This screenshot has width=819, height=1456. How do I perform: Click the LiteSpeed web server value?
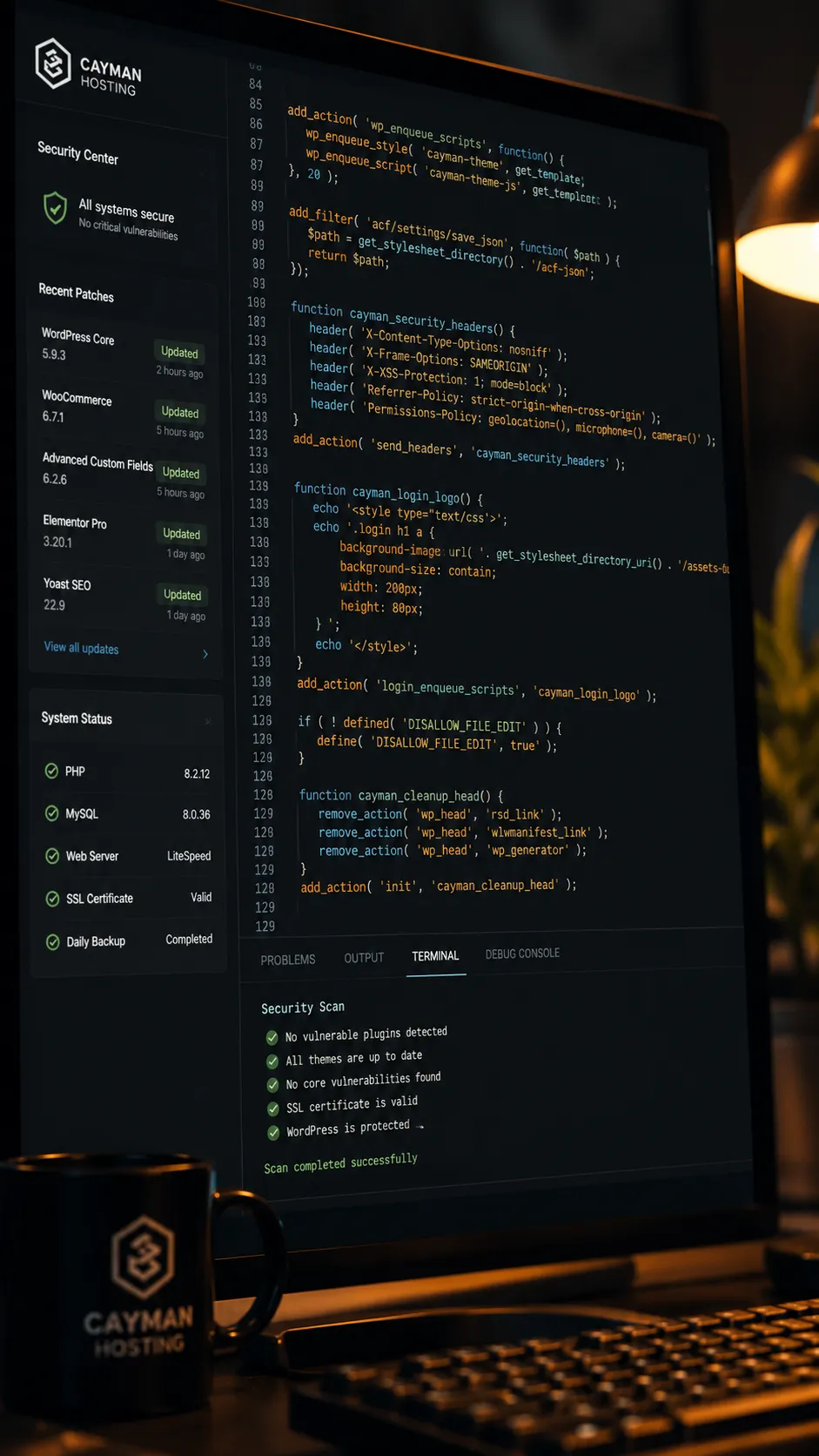pos(189,856)
